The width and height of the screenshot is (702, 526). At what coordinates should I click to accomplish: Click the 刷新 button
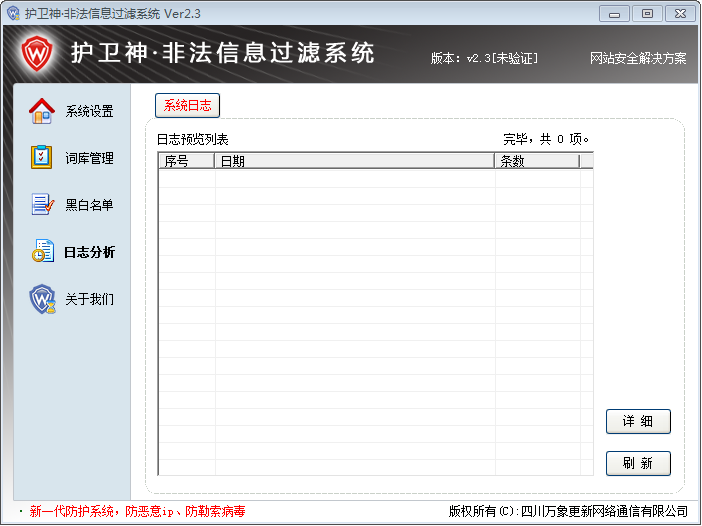coord(638,463)
